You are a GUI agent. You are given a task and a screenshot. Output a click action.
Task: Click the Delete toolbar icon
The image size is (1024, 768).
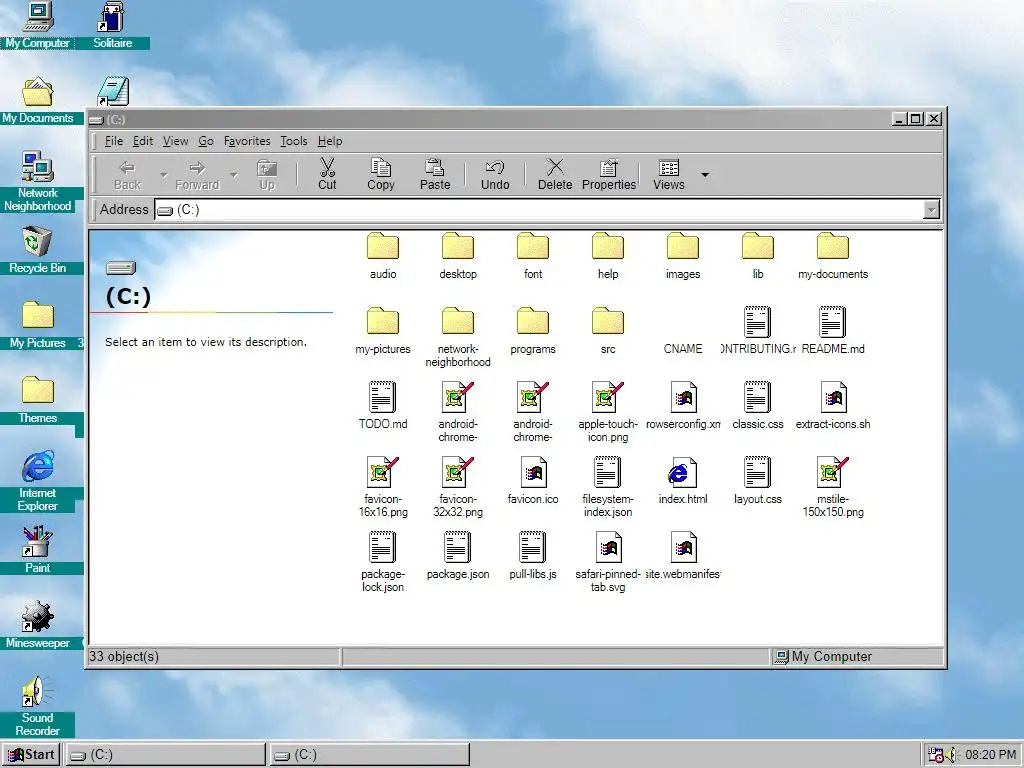coord(555,174)
